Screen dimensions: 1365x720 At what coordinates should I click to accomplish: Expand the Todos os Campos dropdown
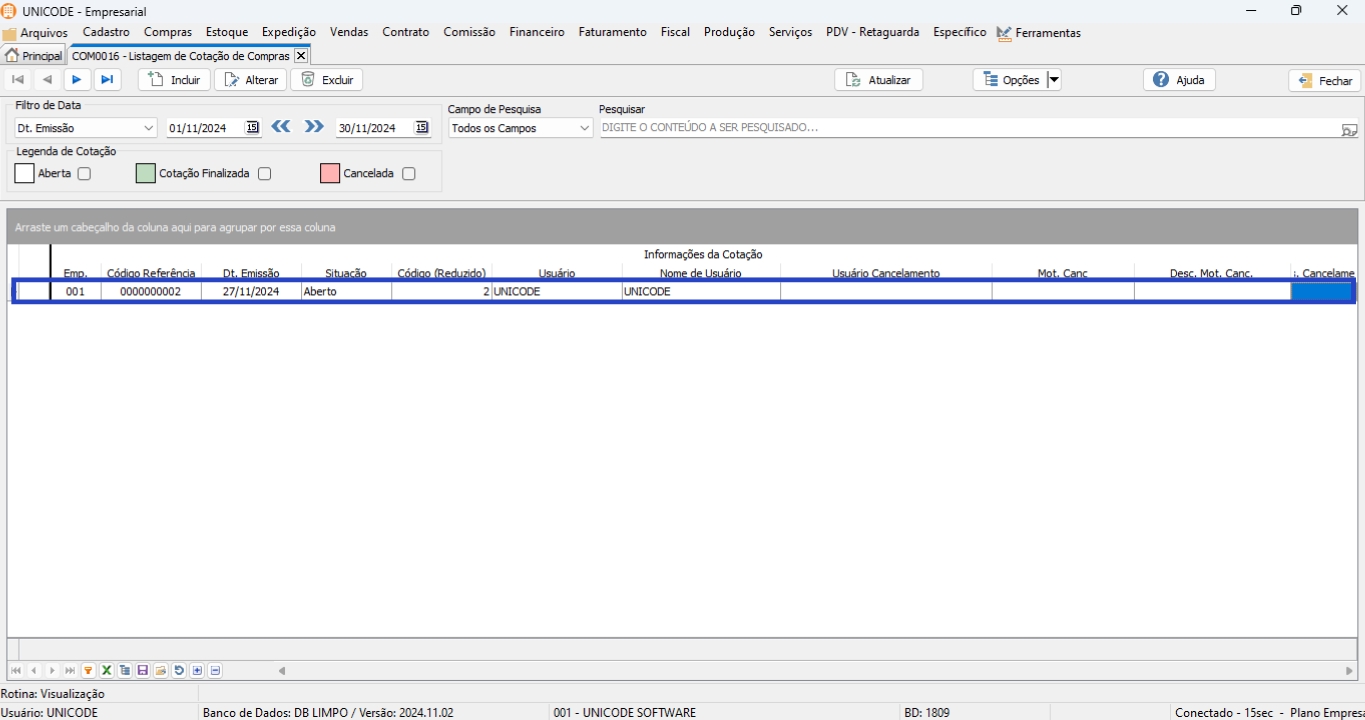pos(585,128)
